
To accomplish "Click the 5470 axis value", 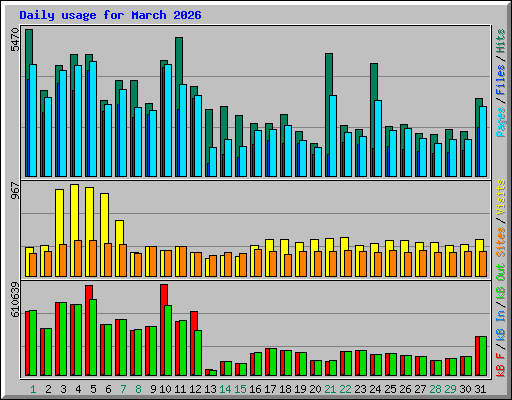I will (15, 40).
